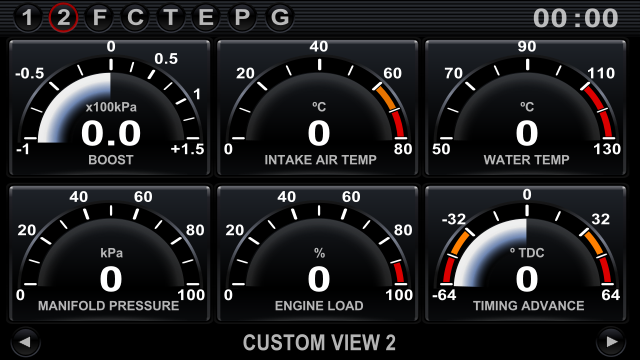Go to previous view with left arrow

pos(25,342)
